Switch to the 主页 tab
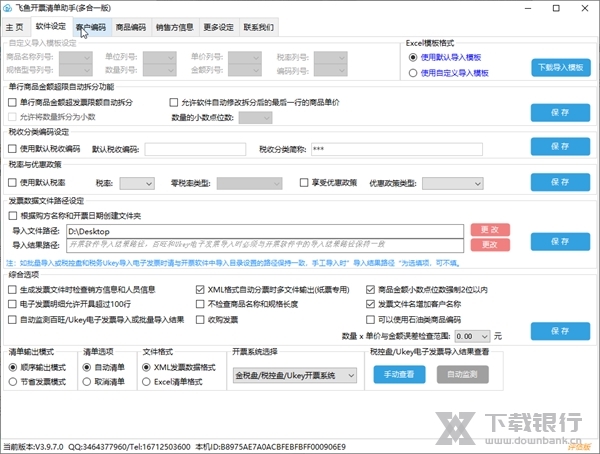The width and height of the screenshot is (600, 454). (x=15, y=27)
